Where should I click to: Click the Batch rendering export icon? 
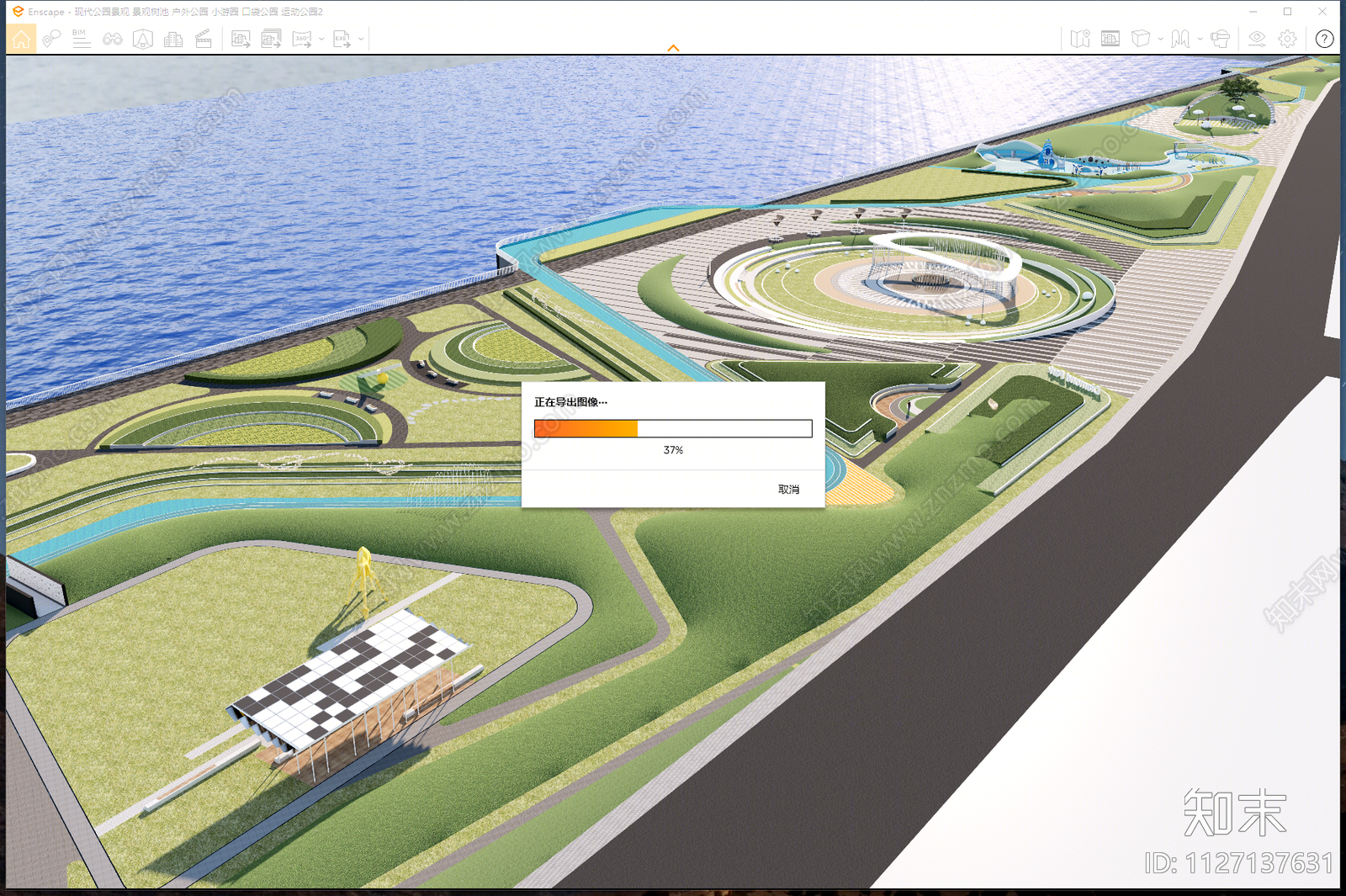pyautogui.click(x=271, y=39)
